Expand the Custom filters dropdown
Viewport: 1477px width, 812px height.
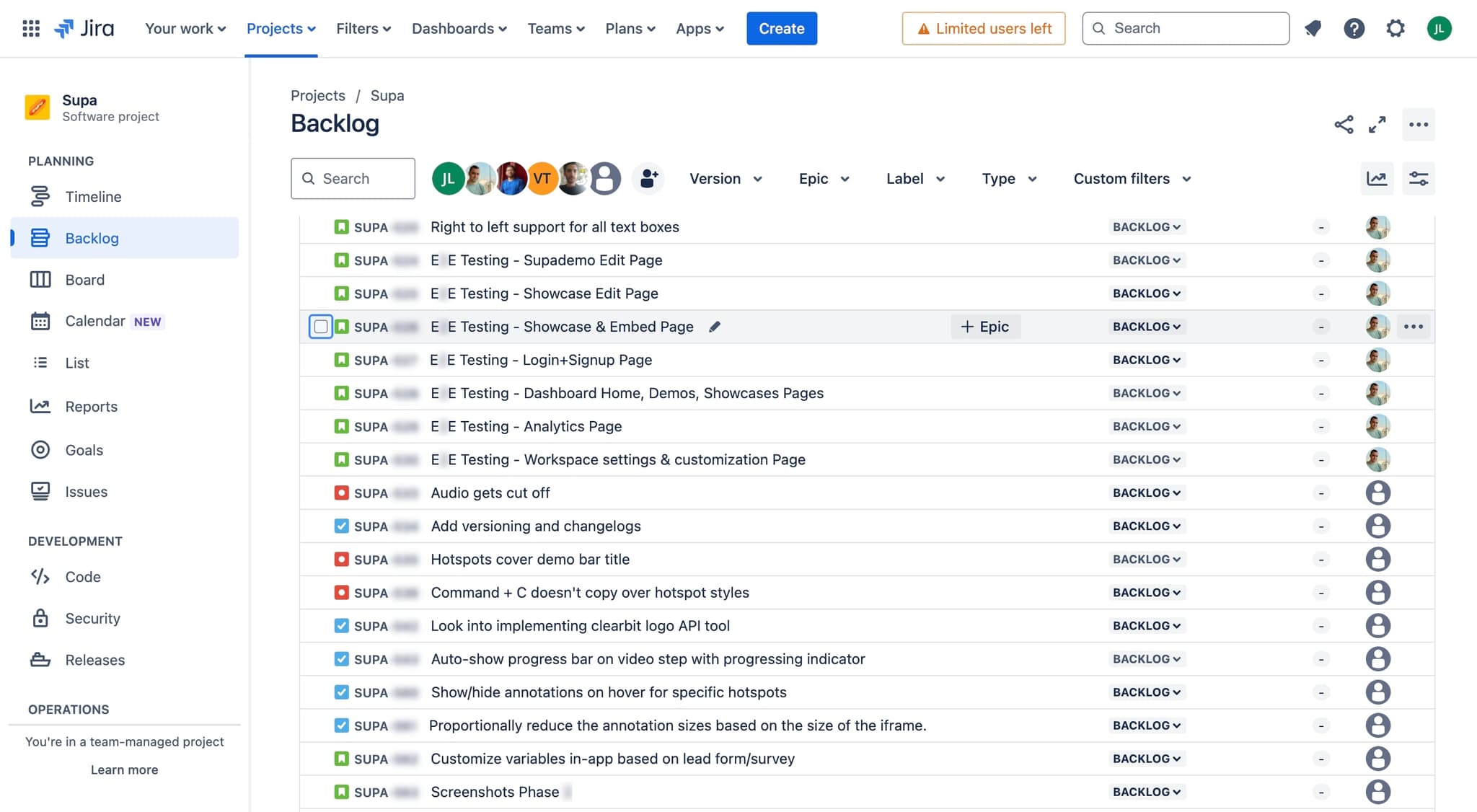(1130, 178)
